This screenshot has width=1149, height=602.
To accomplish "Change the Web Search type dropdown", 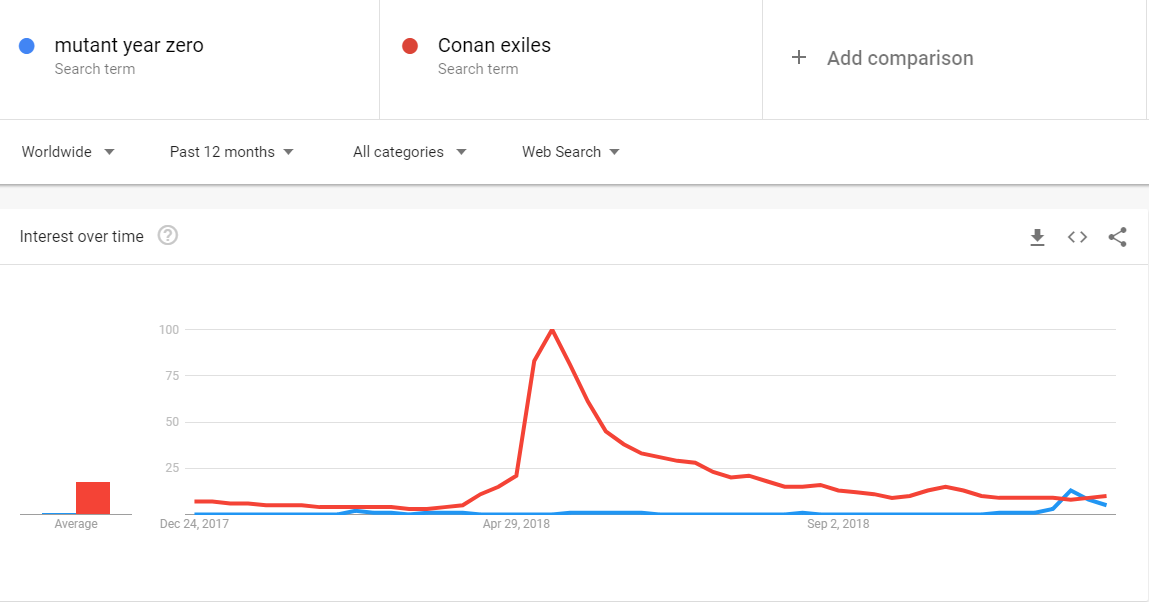I will [x=571, y=152].
